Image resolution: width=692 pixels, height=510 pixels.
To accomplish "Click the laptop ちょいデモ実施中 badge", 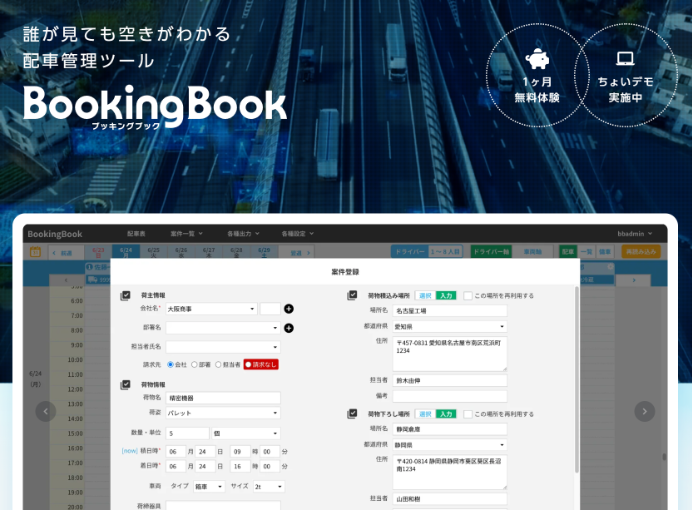I will [625, 75].
